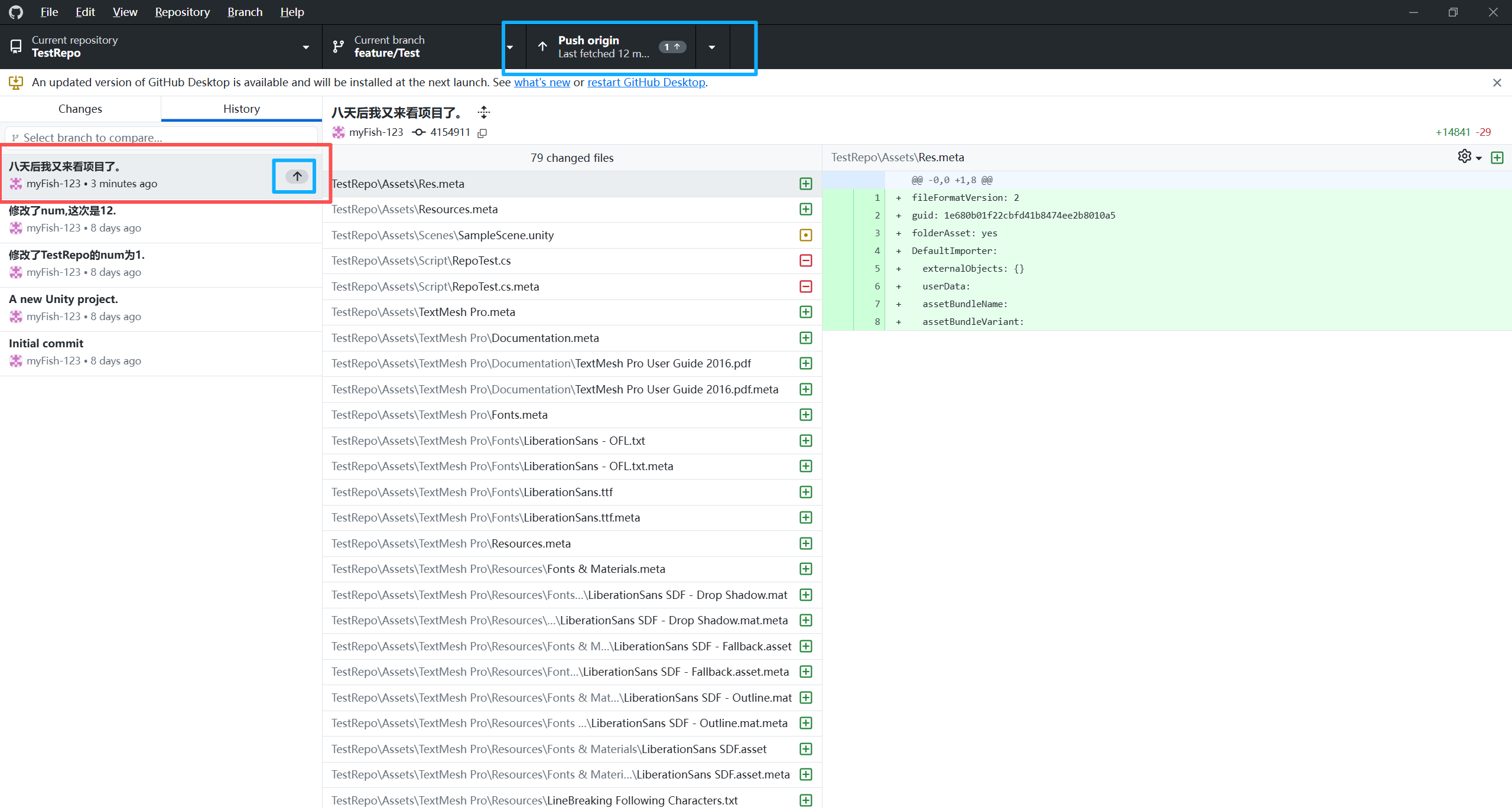Click the added icon for LiberationSans.ttf.meta

click(x=805, y=517)
